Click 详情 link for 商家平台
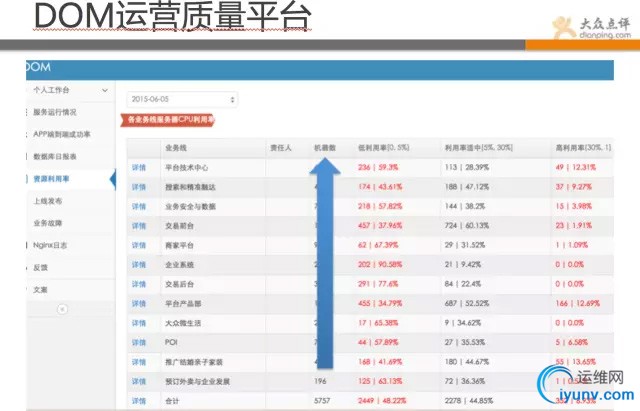Screen dimensions: 640x411 (139, 245)
